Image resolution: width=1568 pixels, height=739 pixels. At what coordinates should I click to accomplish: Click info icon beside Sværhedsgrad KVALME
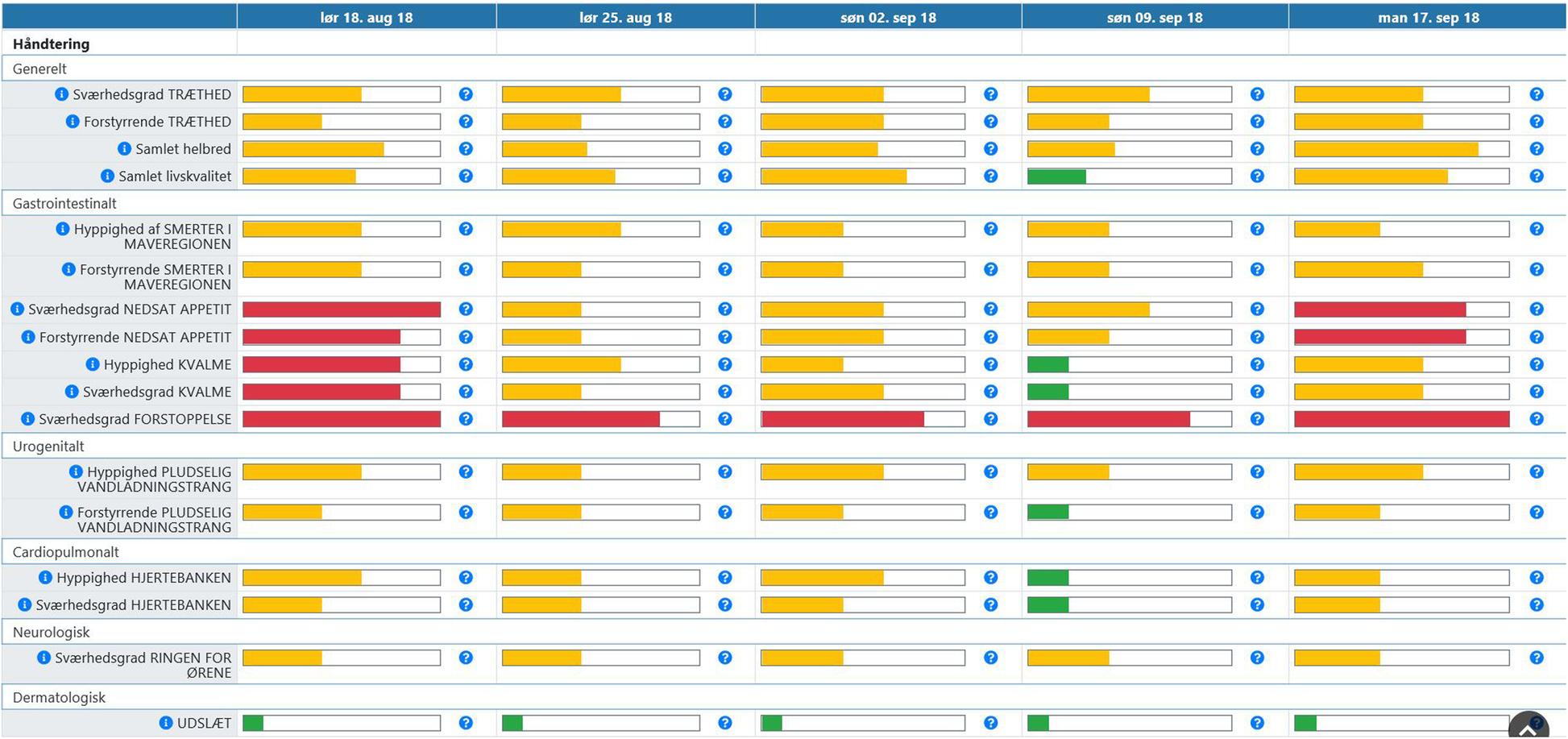[72, 392]
